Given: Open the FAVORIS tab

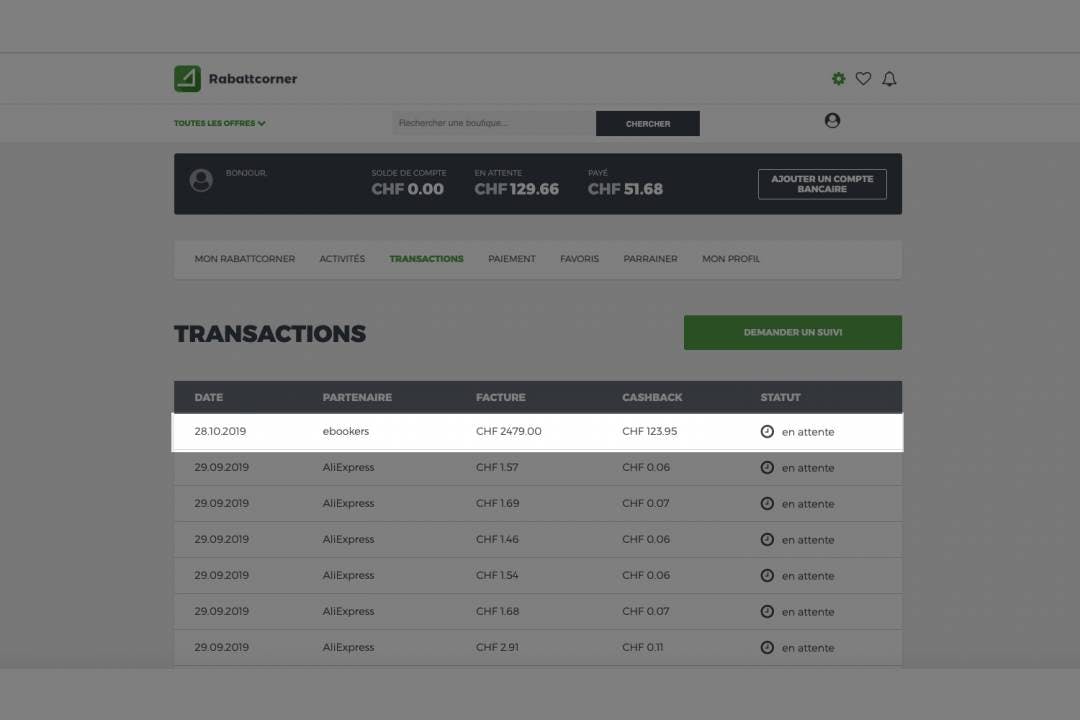Looking at the screenshot, I should tap(579, 258).
